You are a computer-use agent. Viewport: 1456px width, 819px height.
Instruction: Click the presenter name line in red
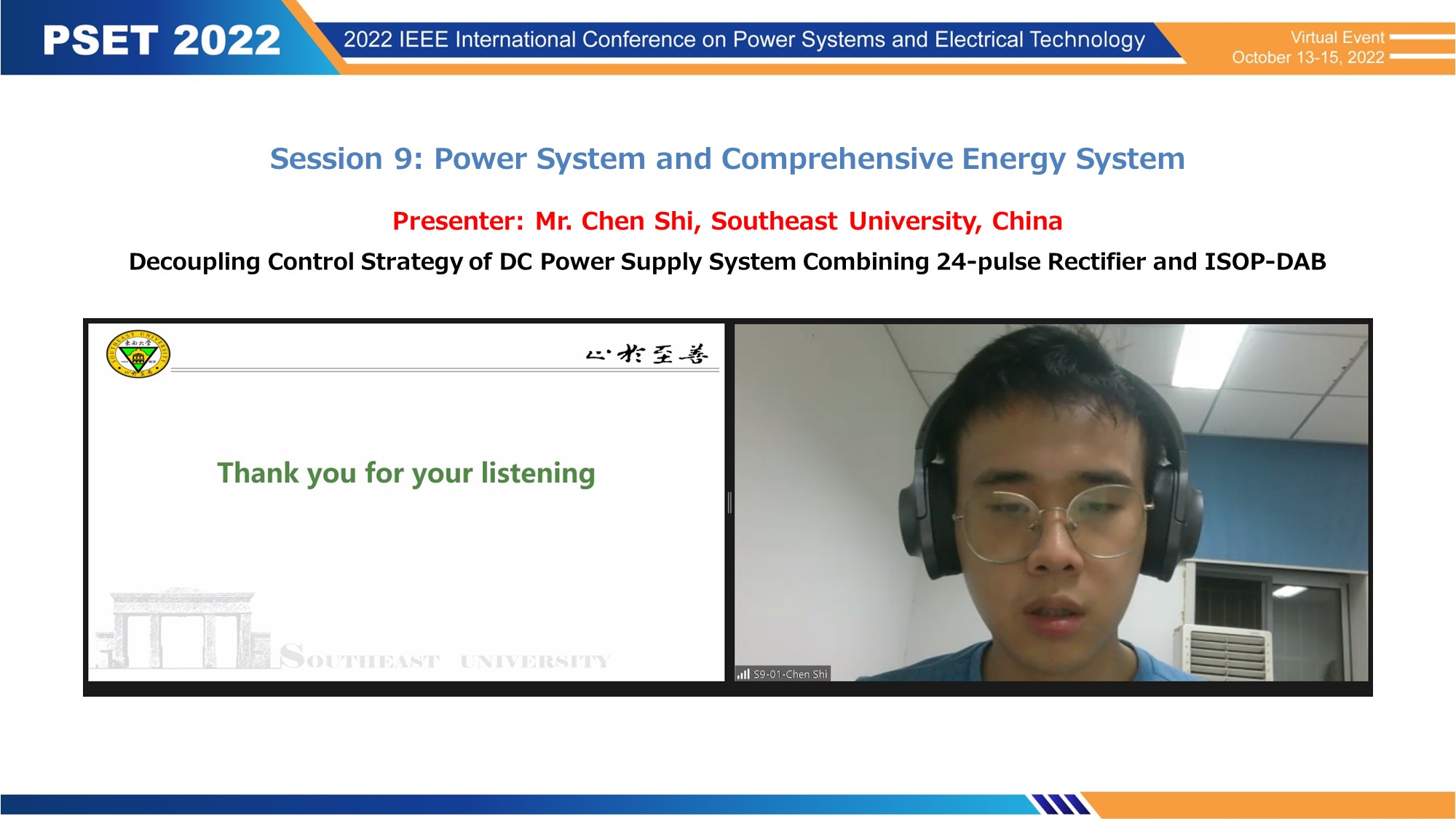(727, 221)
